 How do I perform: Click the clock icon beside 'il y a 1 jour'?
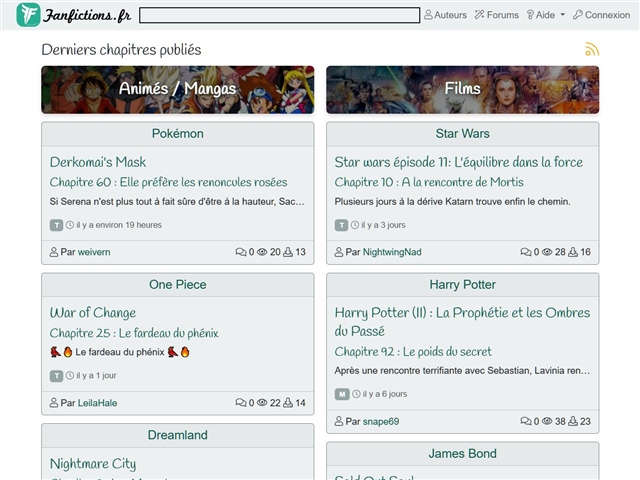tap(70, 376)
